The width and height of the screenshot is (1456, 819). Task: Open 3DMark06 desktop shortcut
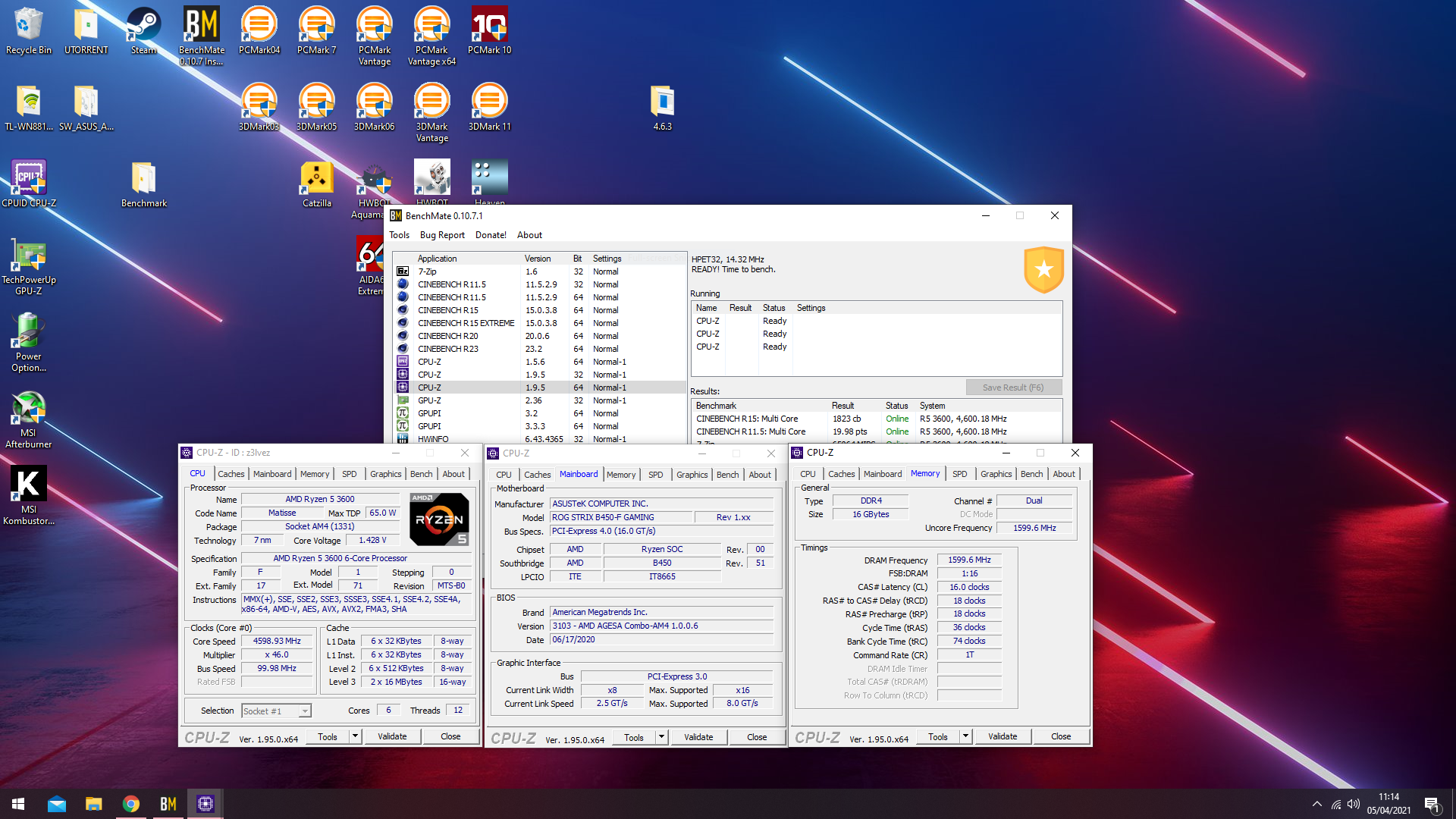pyautogui.click(x=374, y=107)
